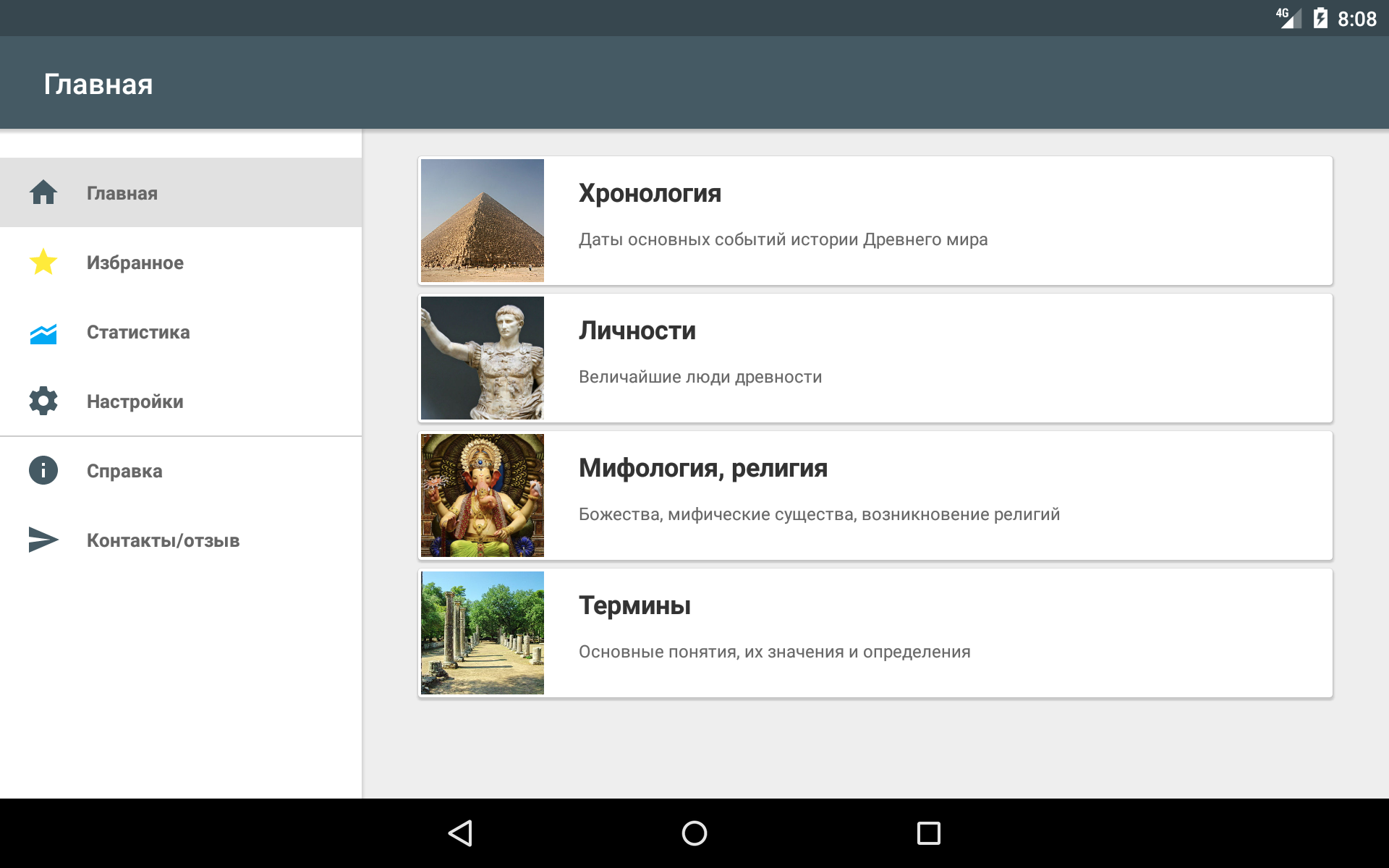Click the Roman statue thumbnail
The width and height of the screenshot is (1389, 868).
tap(483, 358)
